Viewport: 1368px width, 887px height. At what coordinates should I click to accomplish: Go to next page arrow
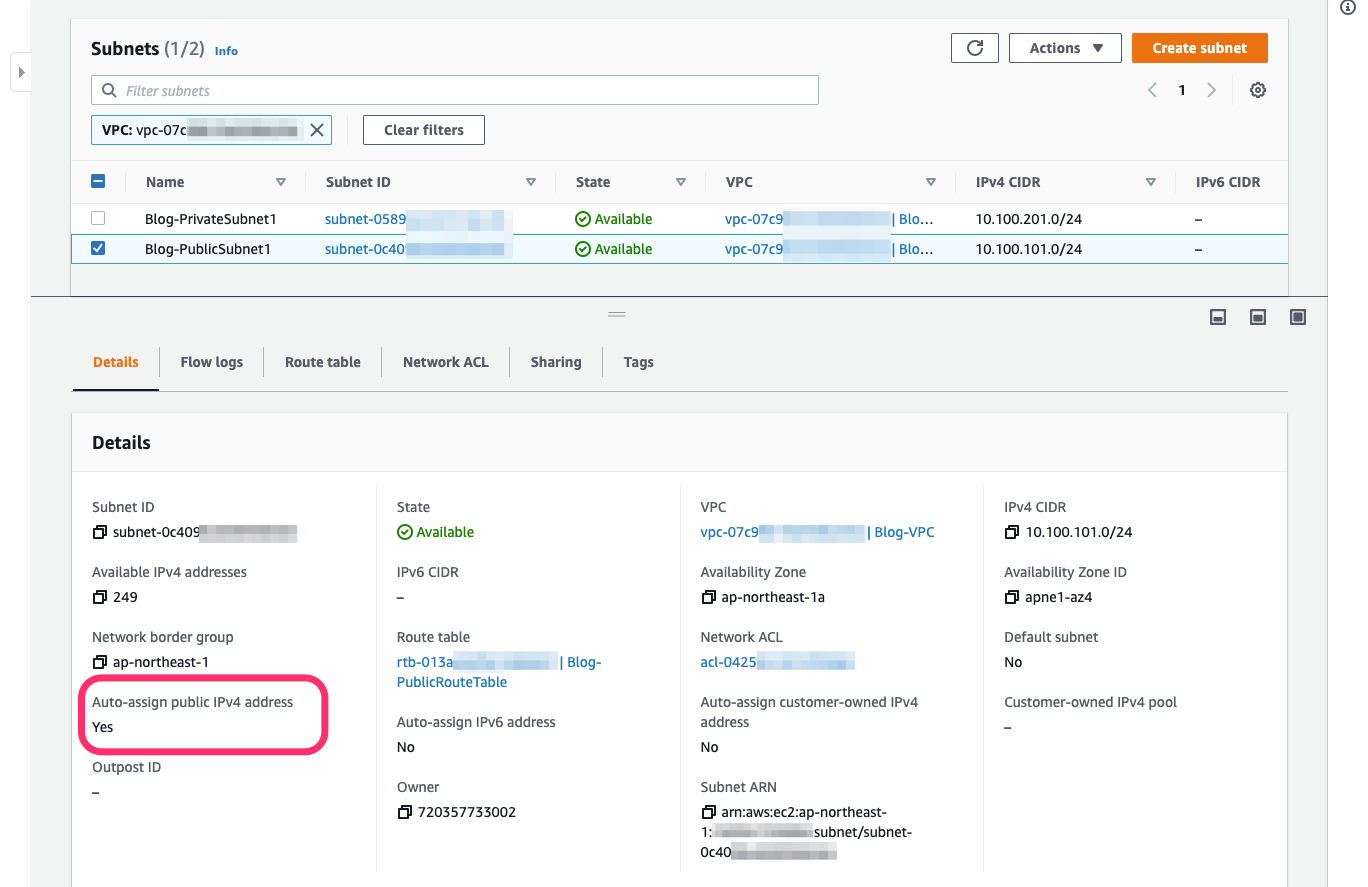tap(1211, 90)
